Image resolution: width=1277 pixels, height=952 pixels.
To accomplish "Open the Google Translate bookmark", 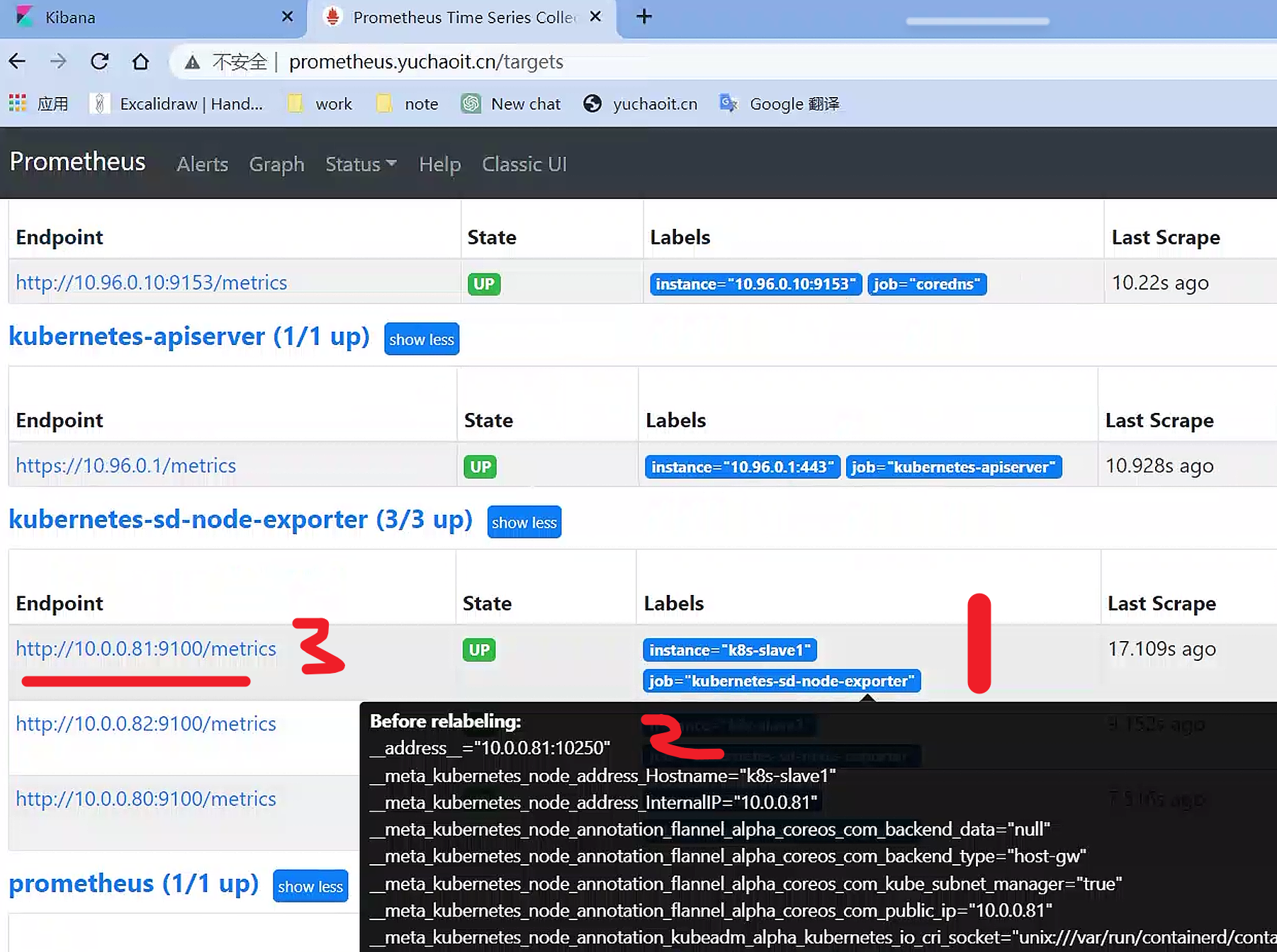I will pos(780,103).
